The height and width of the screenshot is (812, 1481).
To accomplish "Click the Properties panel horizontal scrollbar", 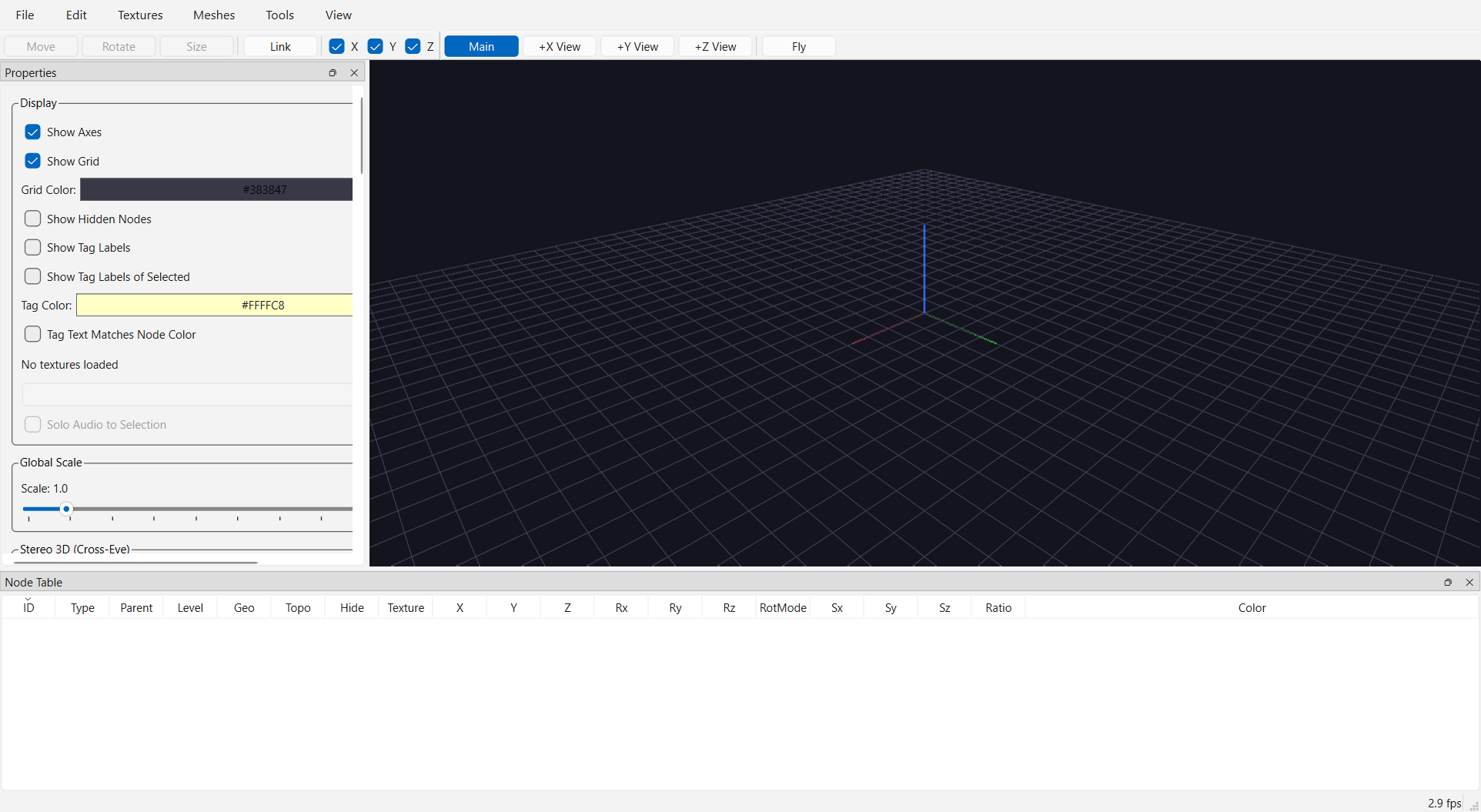I will point(135,563).
